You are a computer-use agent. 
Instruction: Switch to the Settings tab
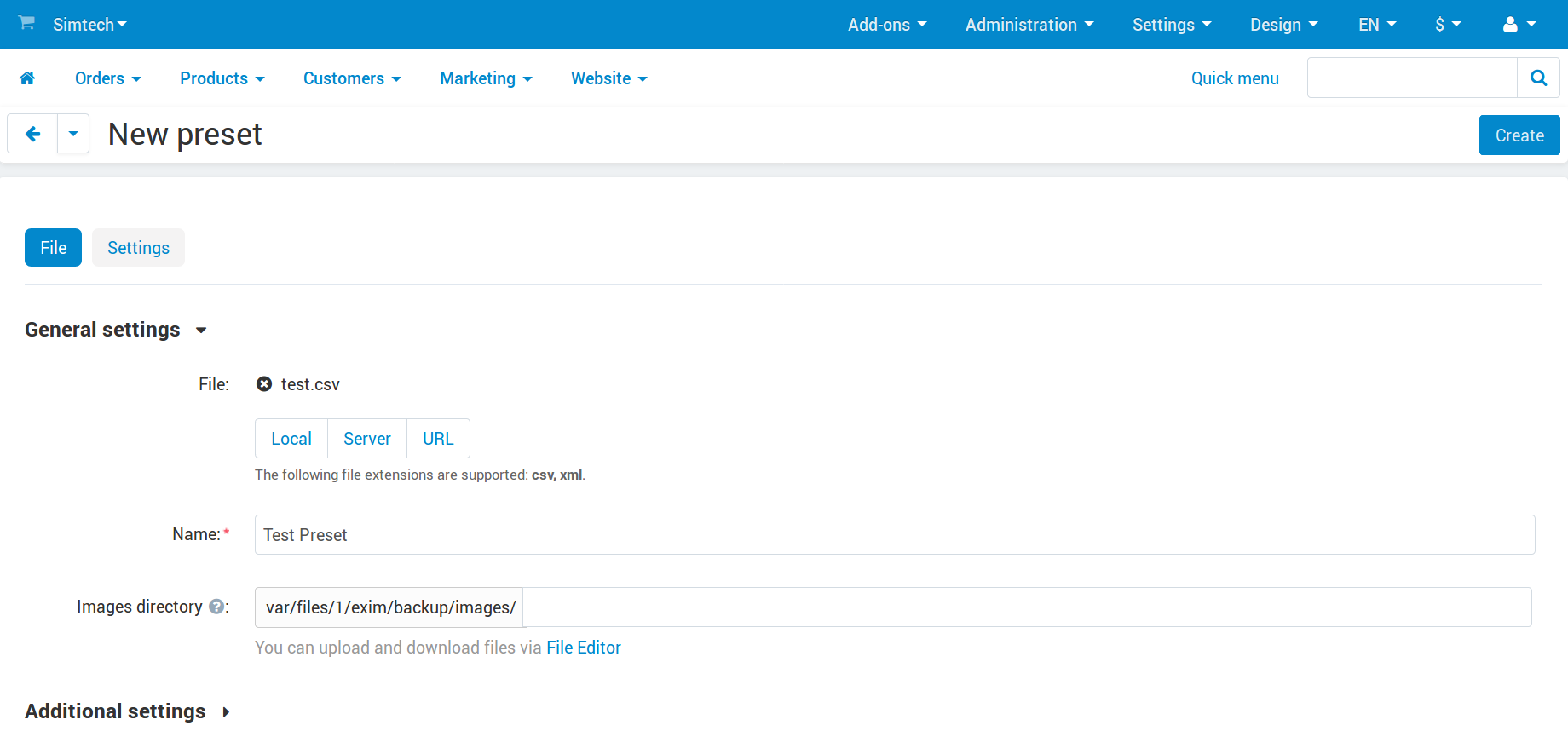[x=138, y=247]
